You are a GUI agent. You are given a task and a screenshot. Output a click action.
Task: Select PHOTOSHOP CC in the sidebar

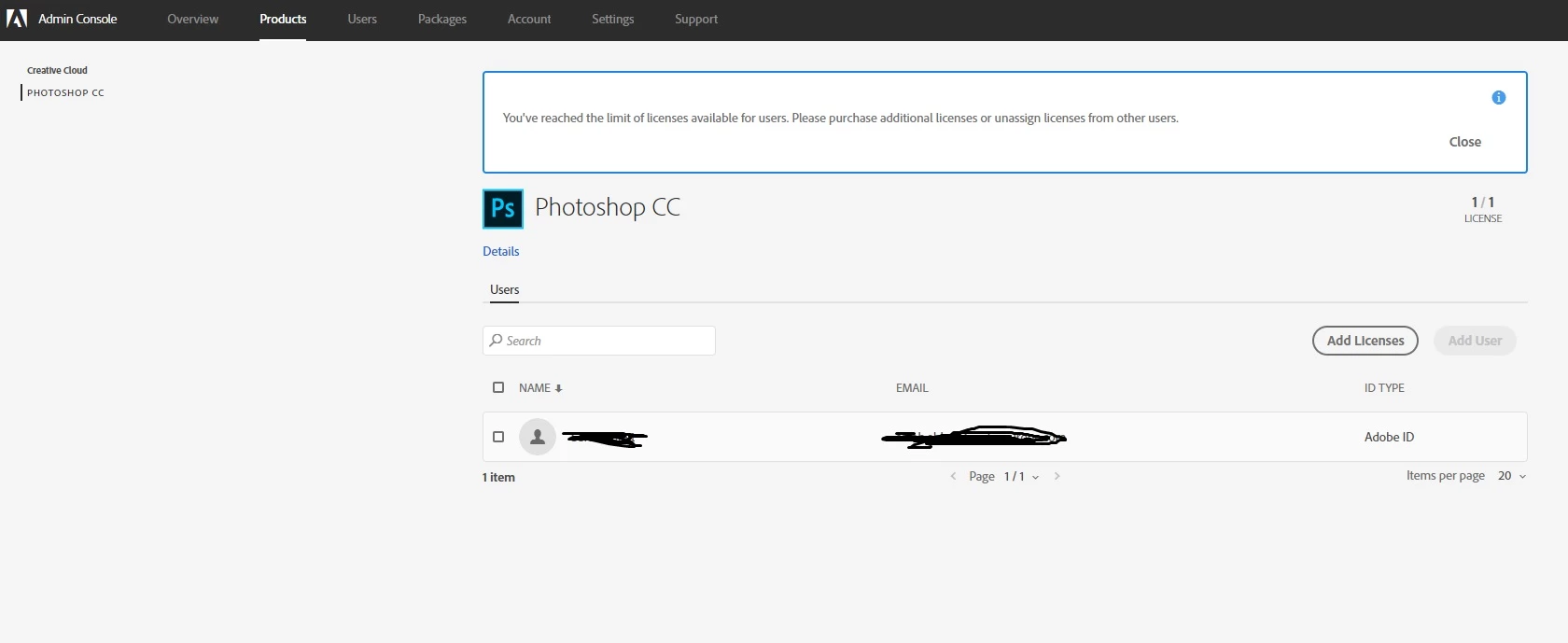65,93
